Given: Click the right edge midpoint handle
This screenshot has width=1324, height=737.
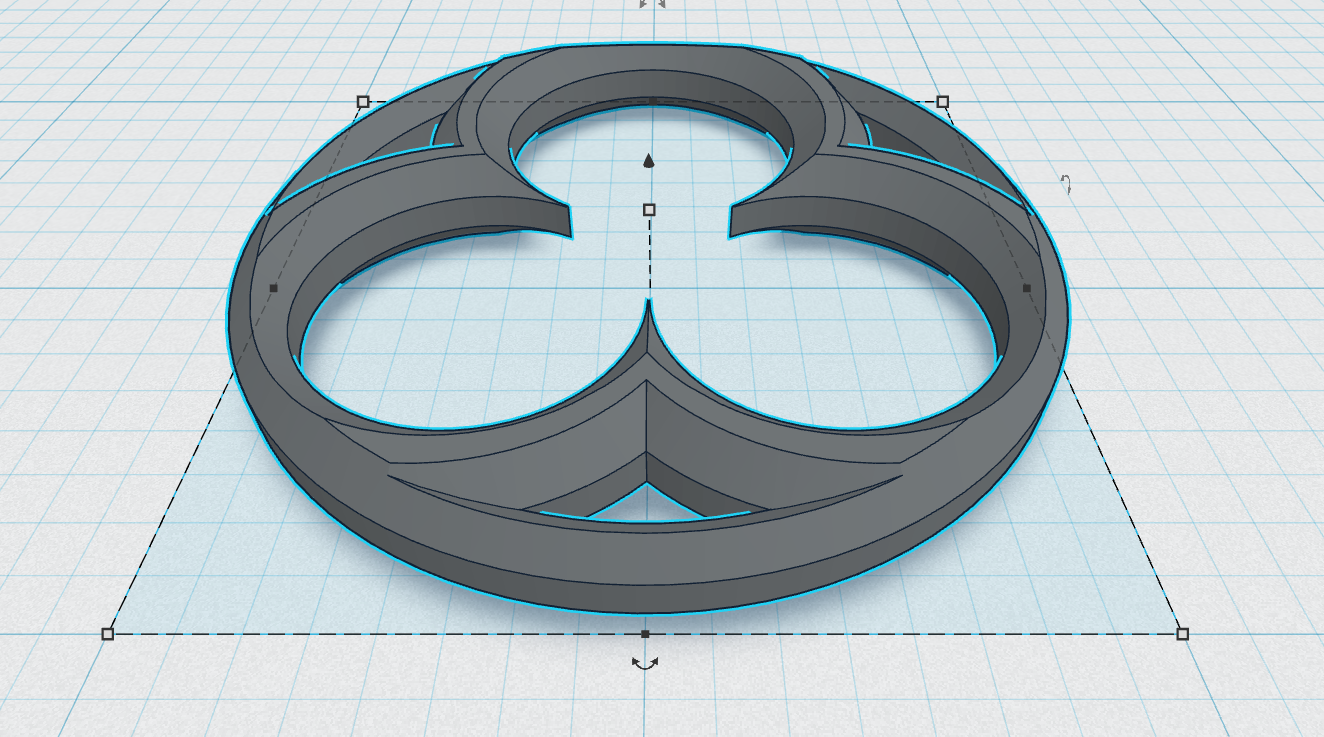Looking at the screenshot, I should (x=1027, y=288).
